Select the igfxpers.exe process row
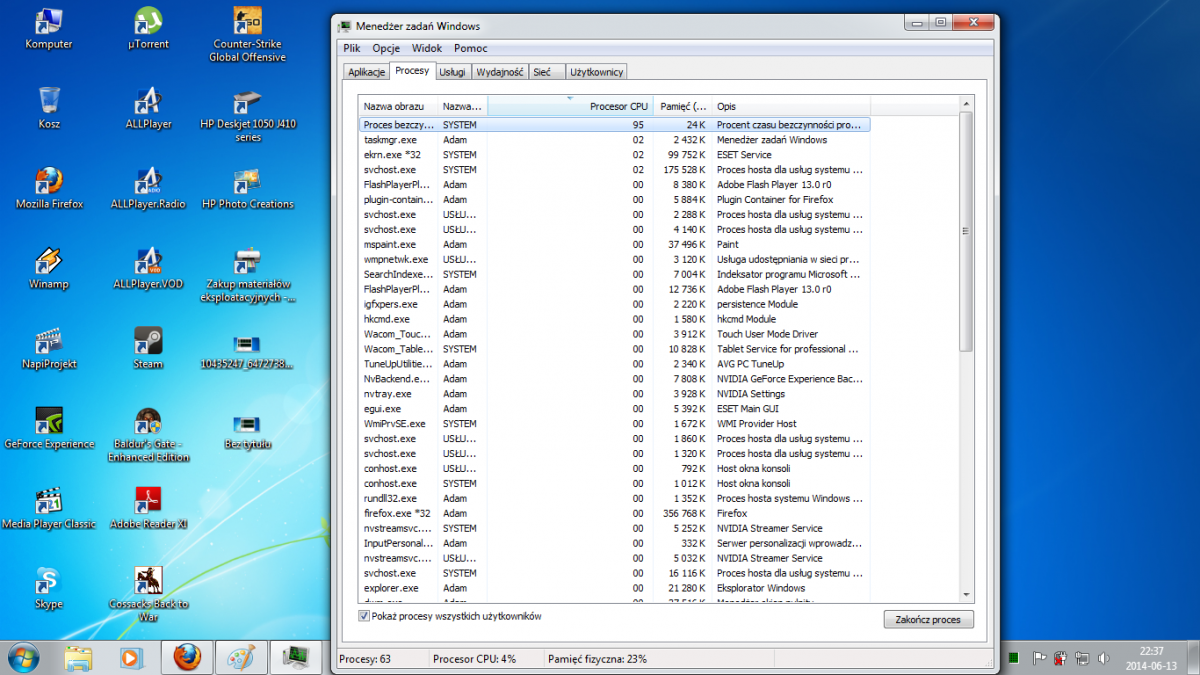 [x=614, y=304]
